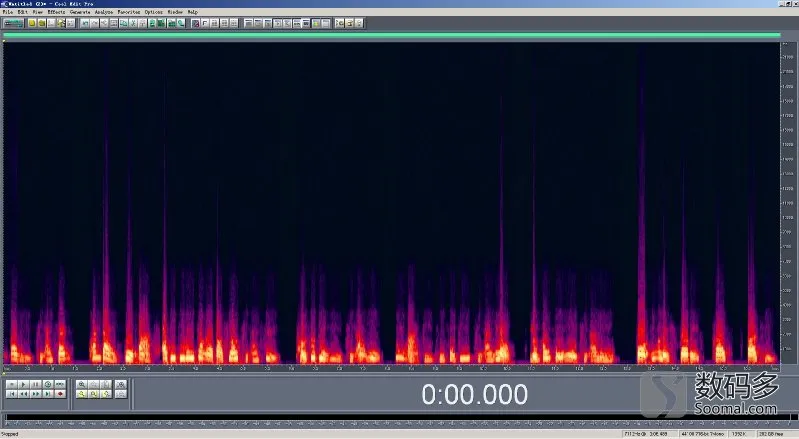
Task: Click the Play Looped circular button
Action: click(x=48, y=385)
